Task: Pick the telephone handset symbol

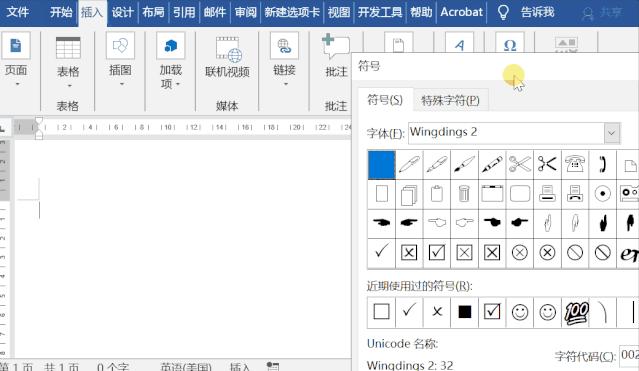Action: pyautogui.click(x=602, y=165)
